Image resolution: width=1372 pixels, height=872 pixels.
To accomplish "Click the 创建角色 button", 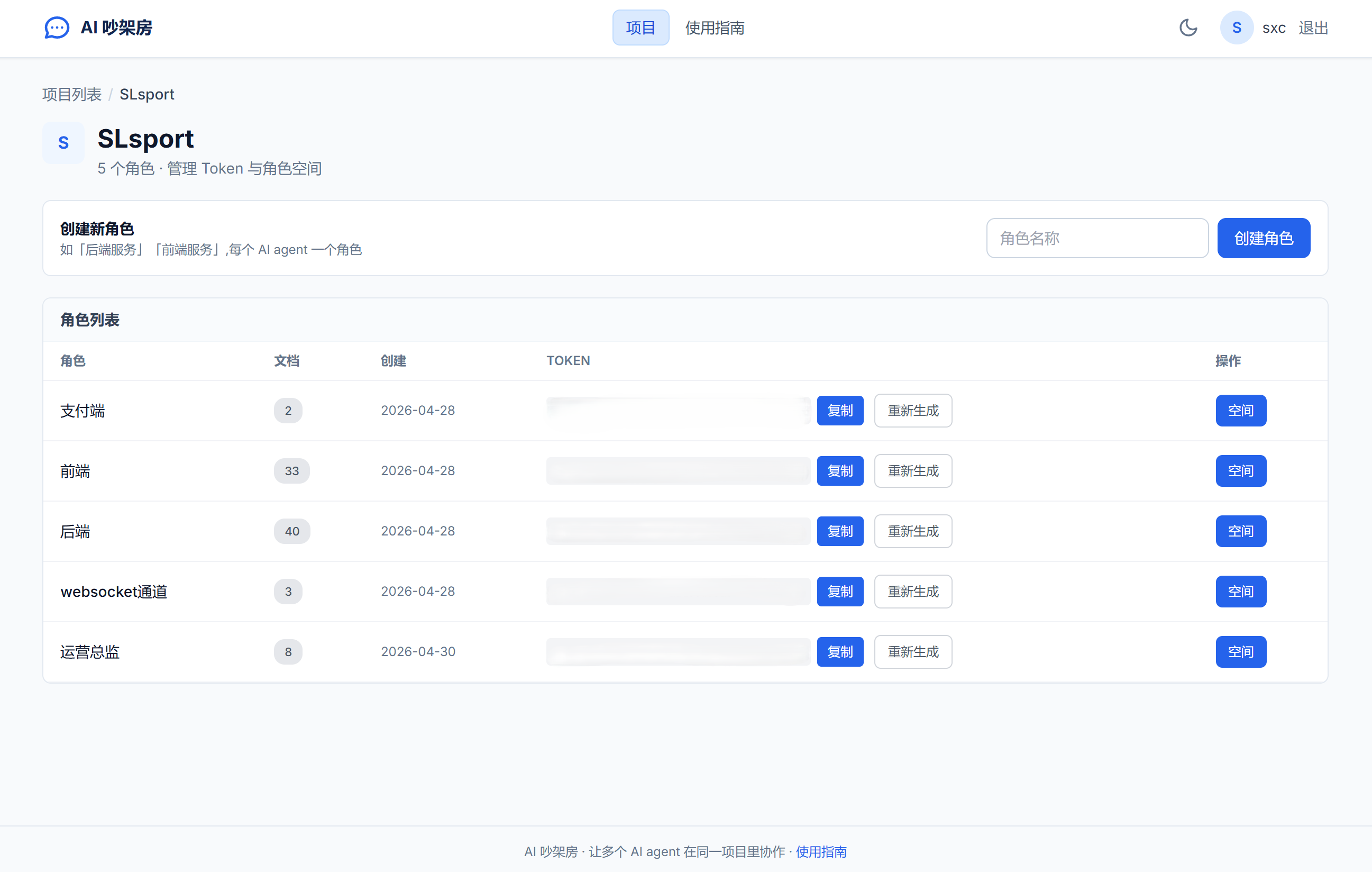I will point(1263,238).
